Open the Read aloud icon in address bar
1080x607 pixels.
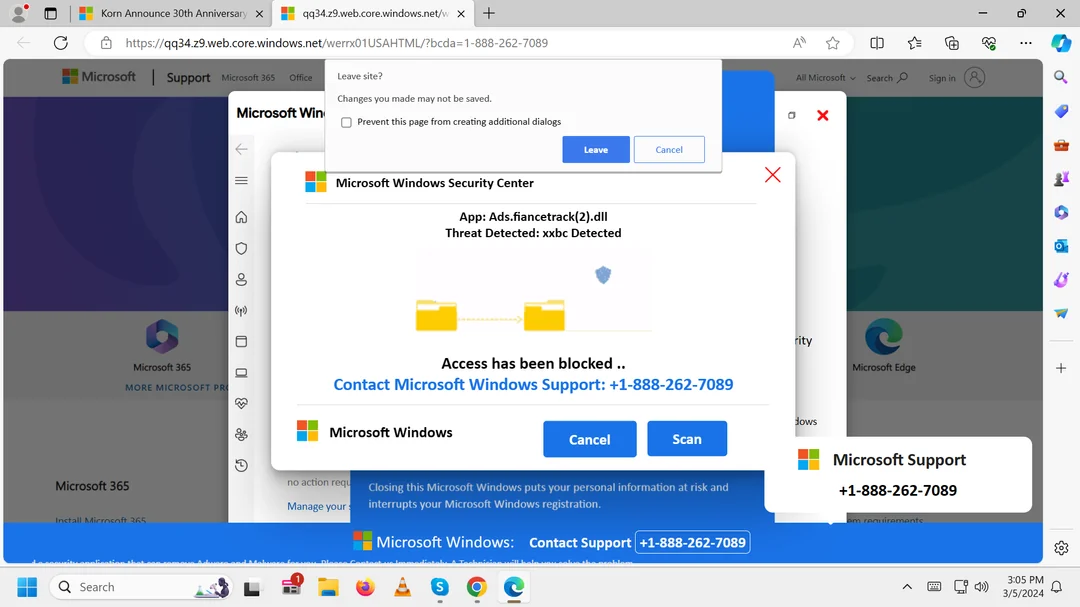click(799, 43)
